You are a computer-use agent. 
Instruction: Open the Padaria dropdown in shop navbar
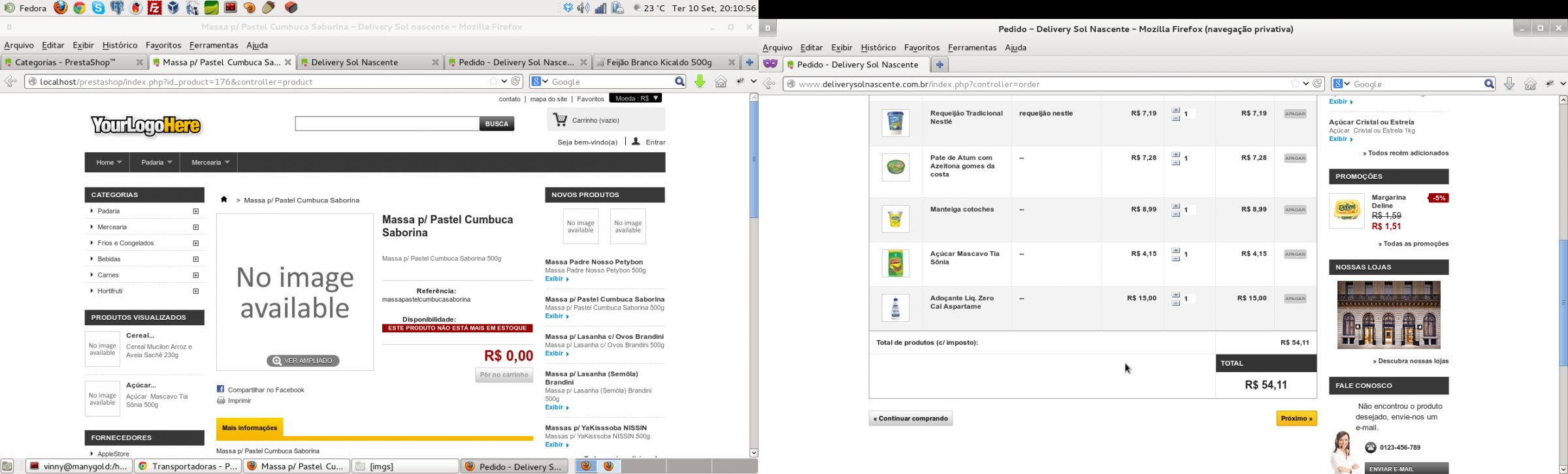coord(155,163)
